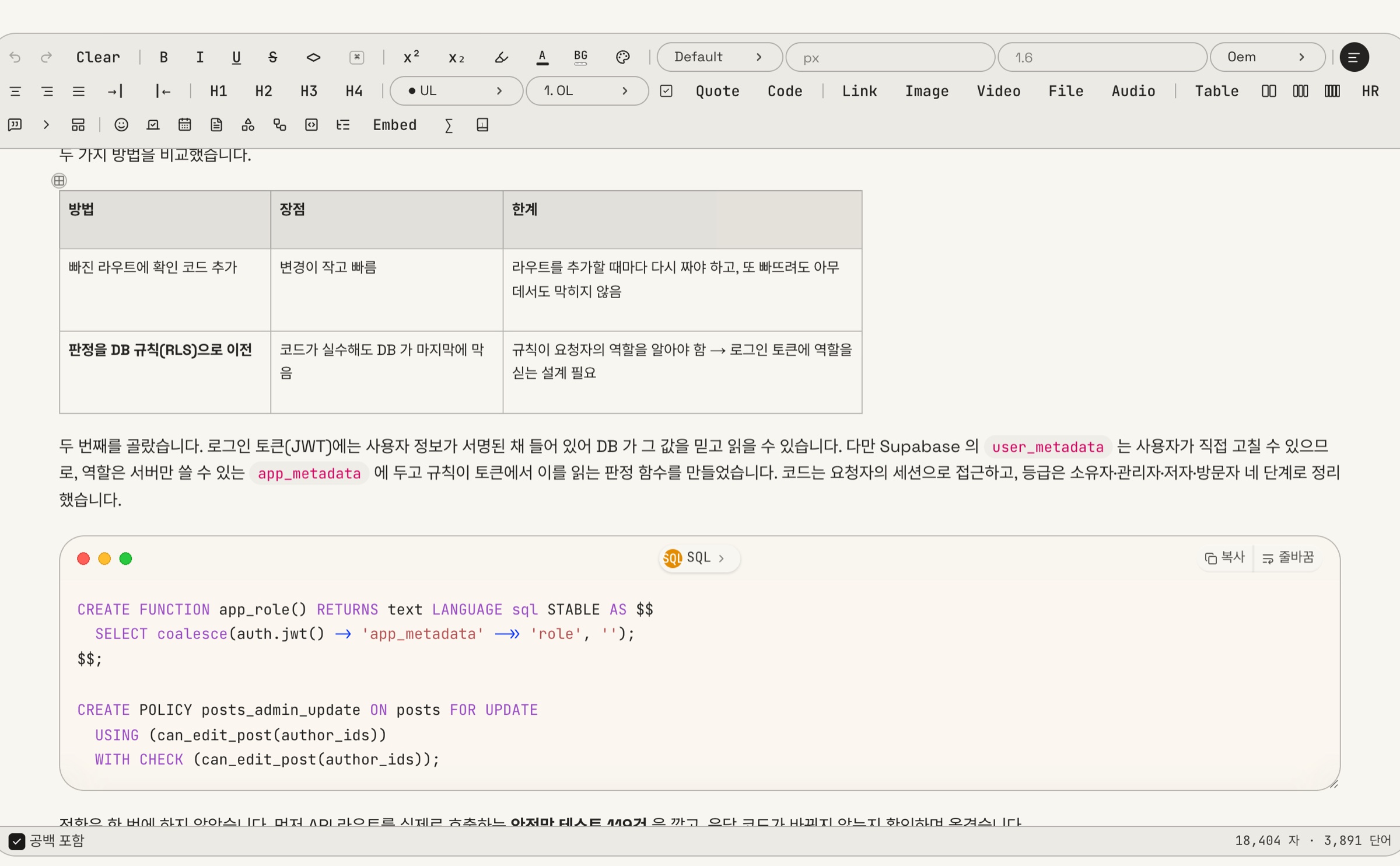Click the Link button
Screen dimensions: 1400x866
pos(859,91)
